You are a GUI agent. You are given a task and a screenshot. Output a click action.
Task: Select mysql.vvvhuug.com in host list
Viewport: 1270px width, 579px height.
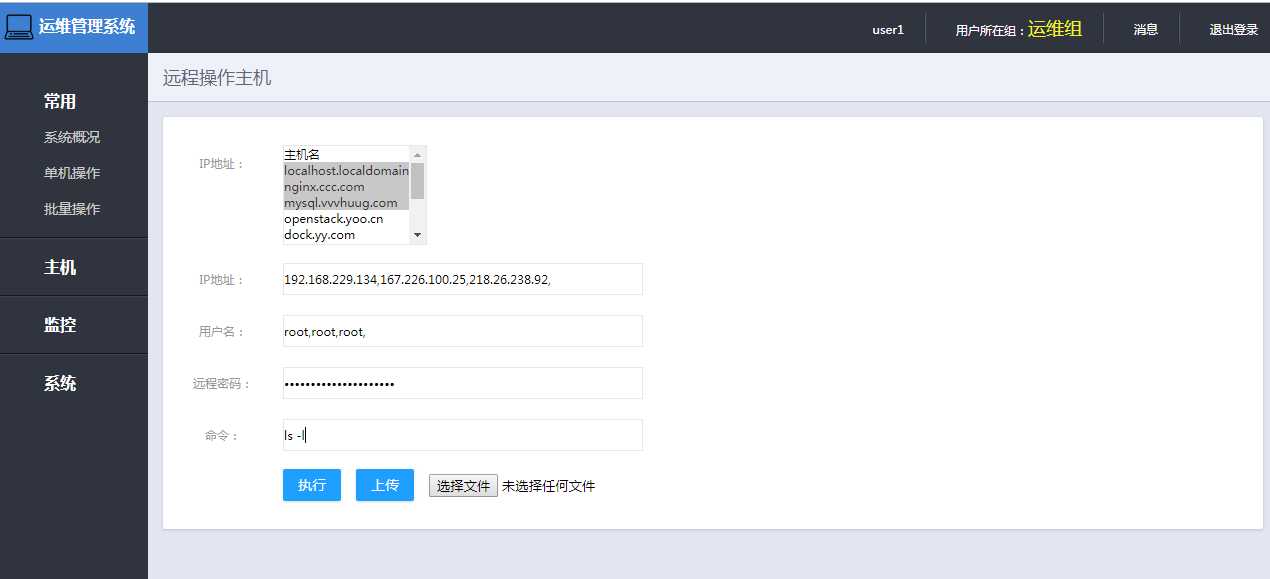coord(346,203)
